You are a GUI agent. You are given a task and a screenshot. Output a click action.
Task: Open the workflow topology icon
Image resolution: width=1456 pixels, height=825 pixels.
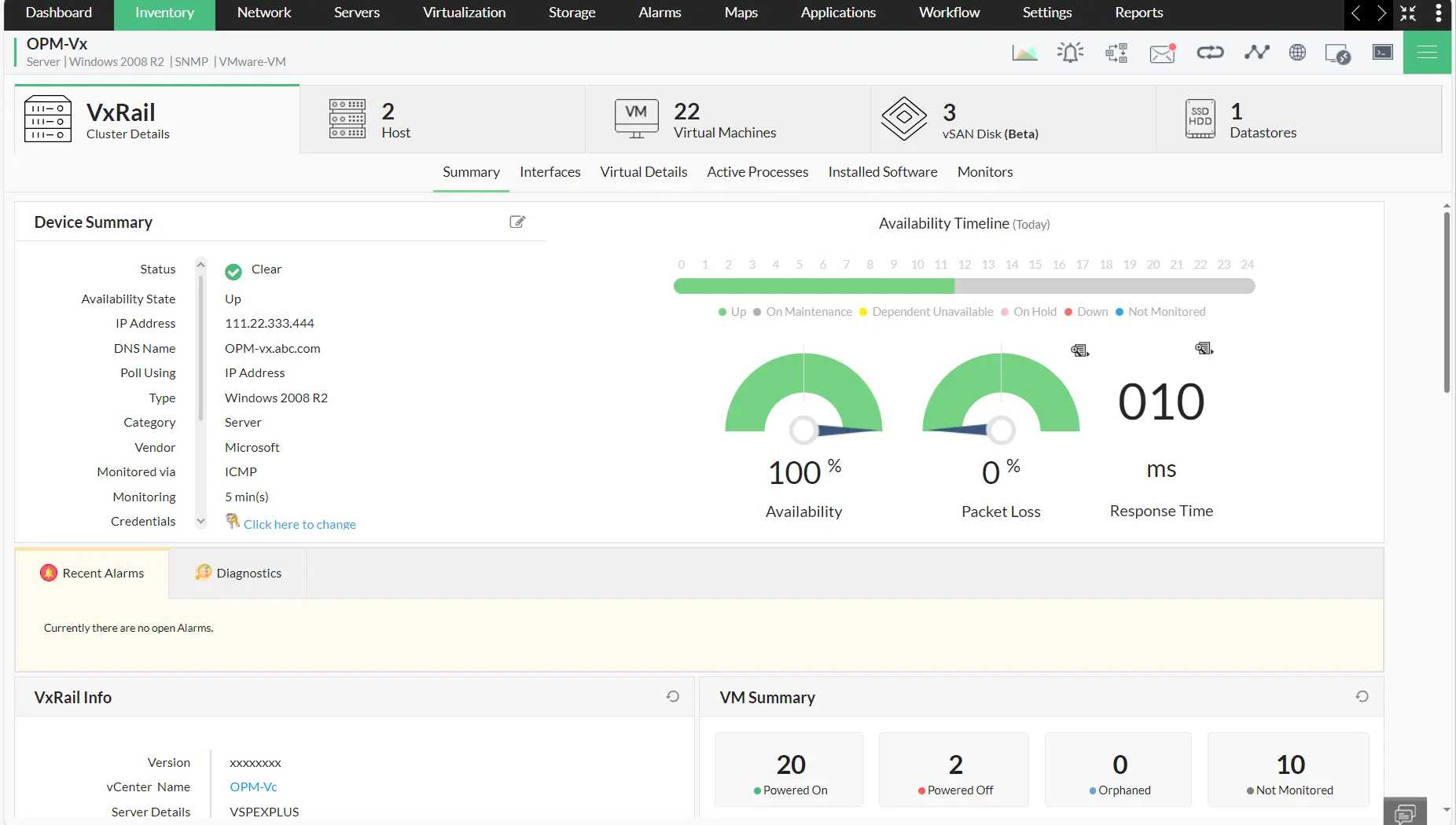1116,52
